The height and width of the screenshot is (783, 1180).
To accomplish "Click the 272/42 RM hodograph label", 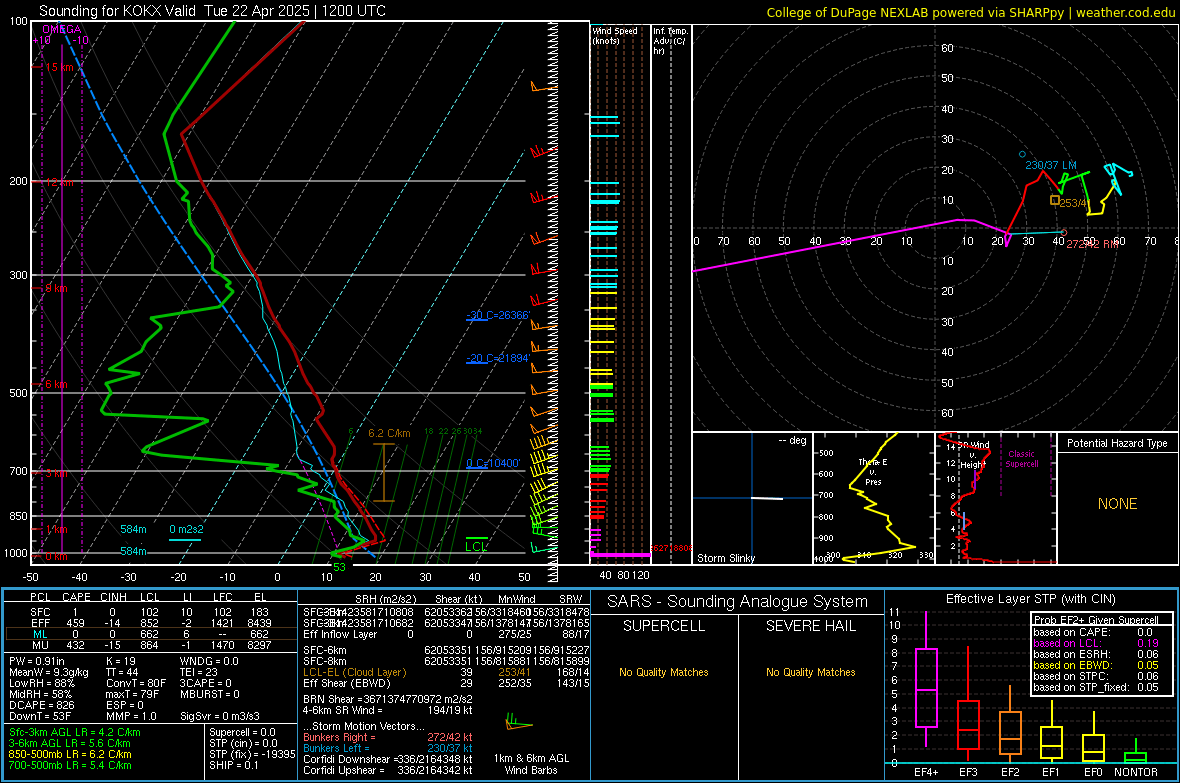I will (1092, 244).
